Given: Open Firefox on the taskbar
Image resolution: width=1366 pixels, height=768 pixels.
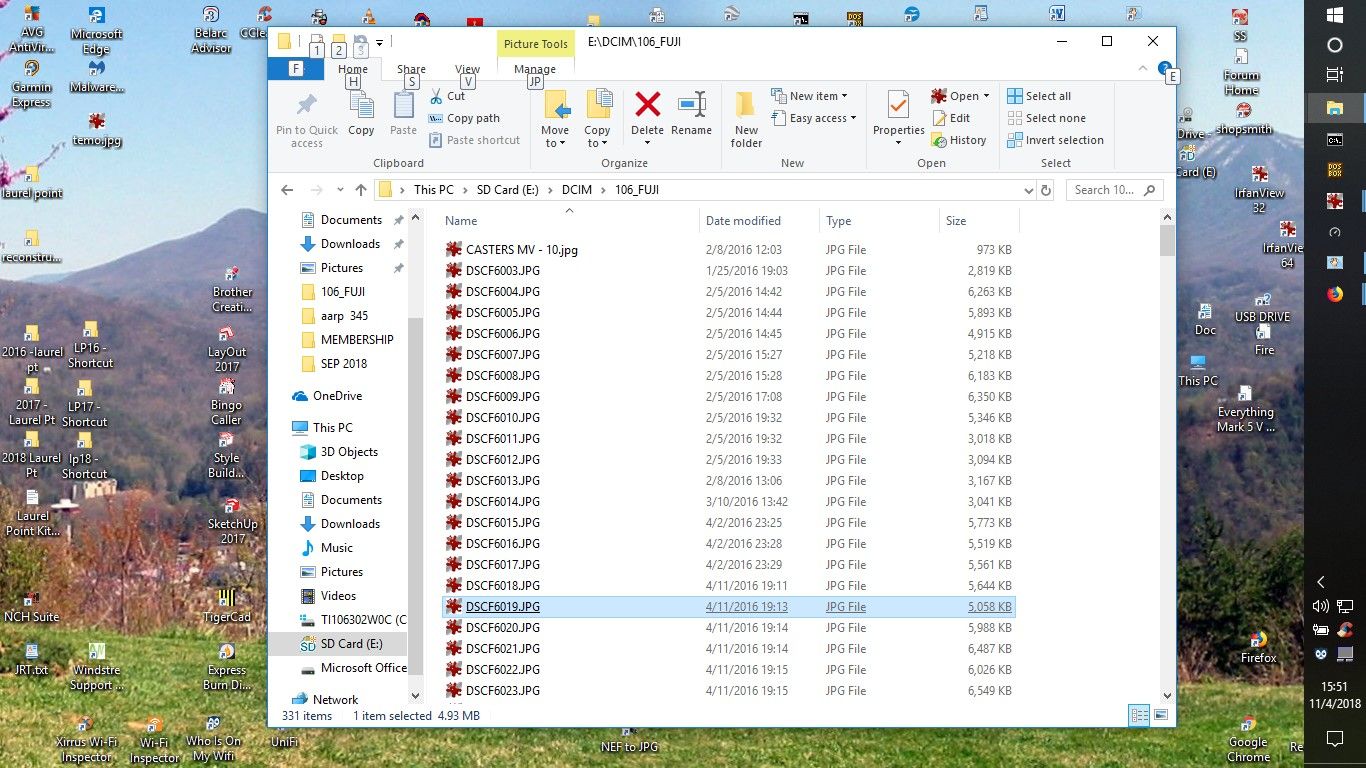Looking at the screenshot, I should [x=1334, y=294].
